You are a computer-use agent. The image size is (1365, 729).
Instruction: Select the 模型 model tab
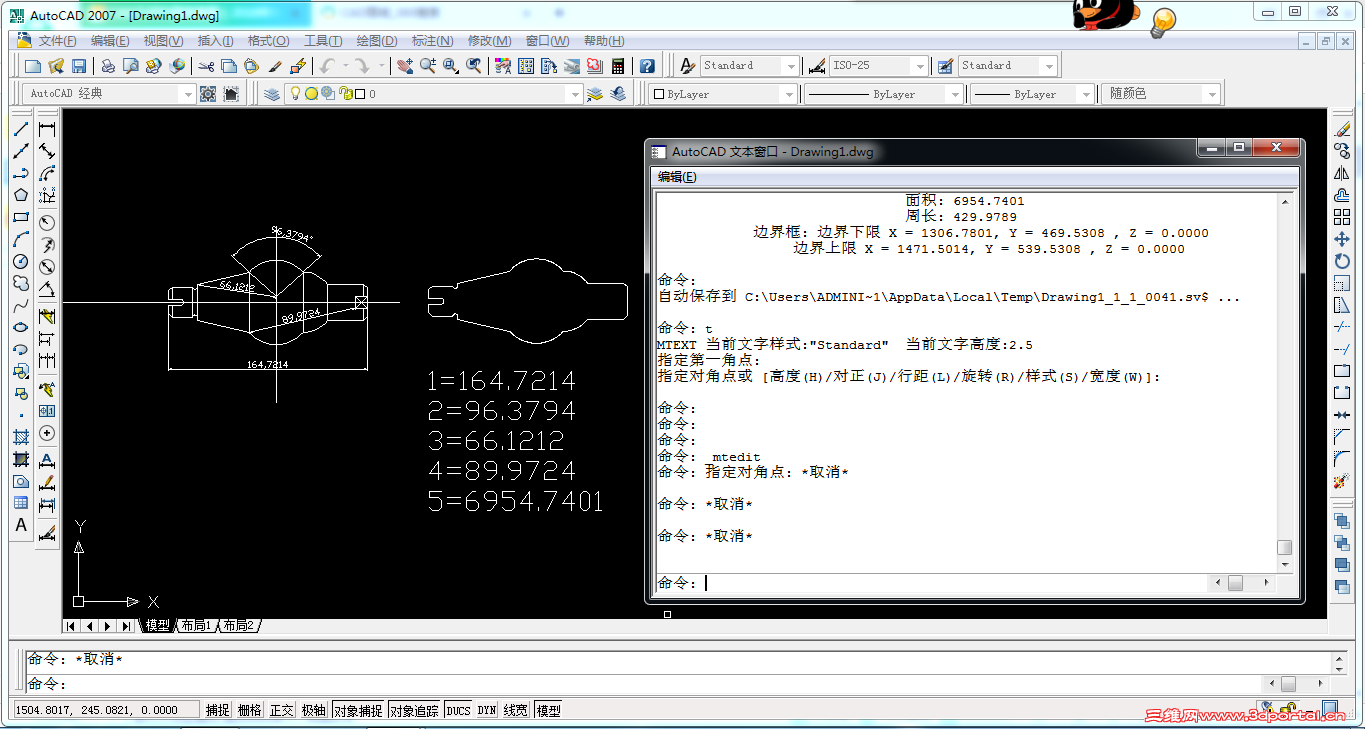(157, 626)
